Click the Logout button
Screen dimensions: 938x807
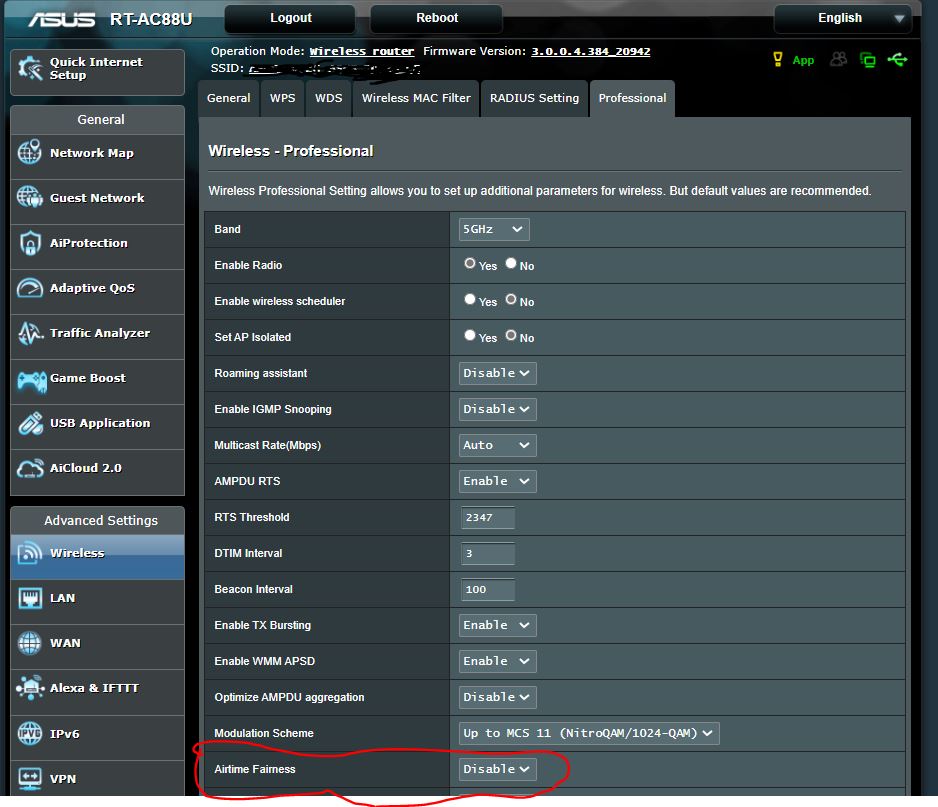[x=290, y=18]
